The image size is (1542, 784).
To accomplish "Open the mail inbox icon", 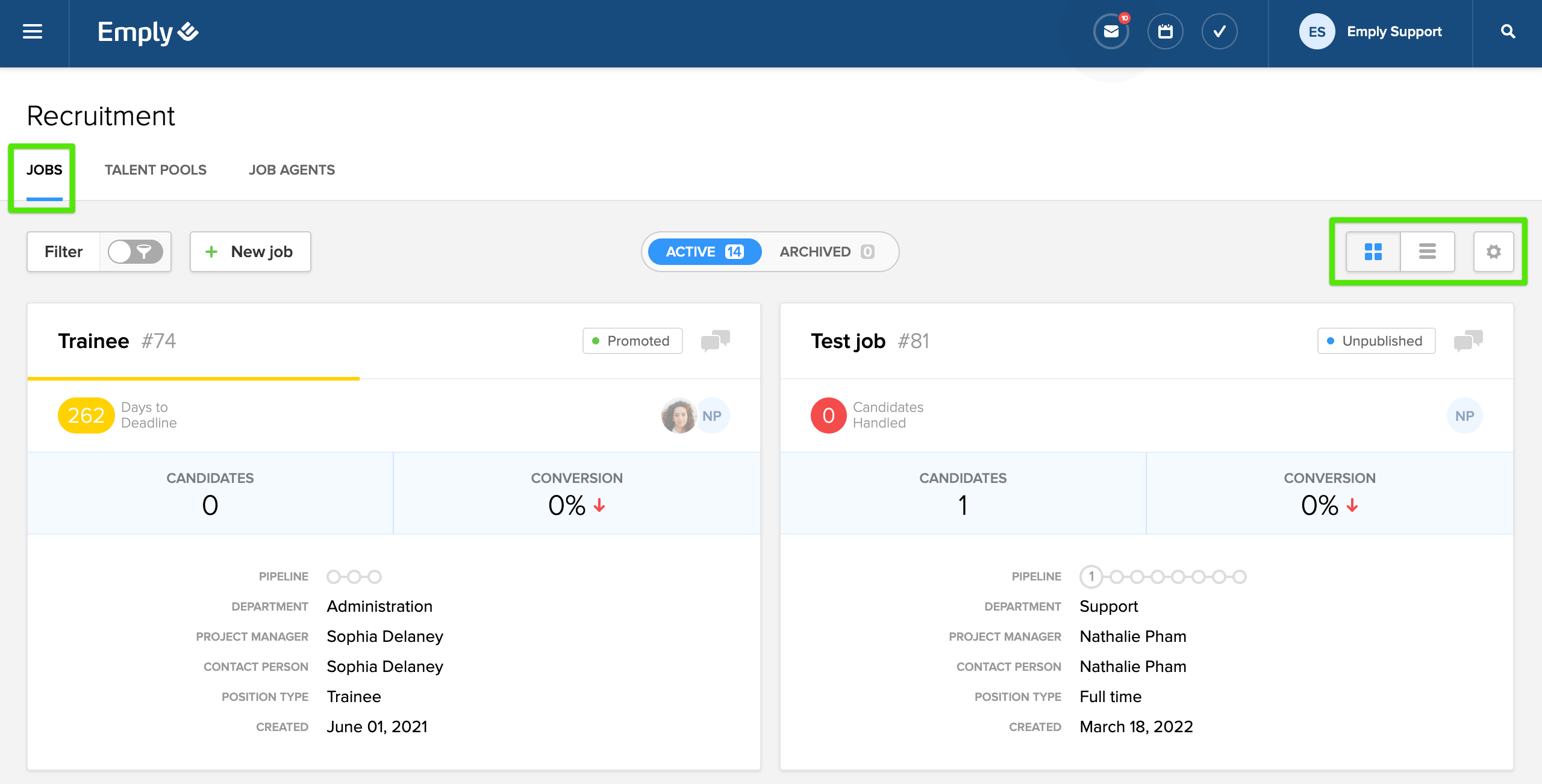I will 1111,31.
